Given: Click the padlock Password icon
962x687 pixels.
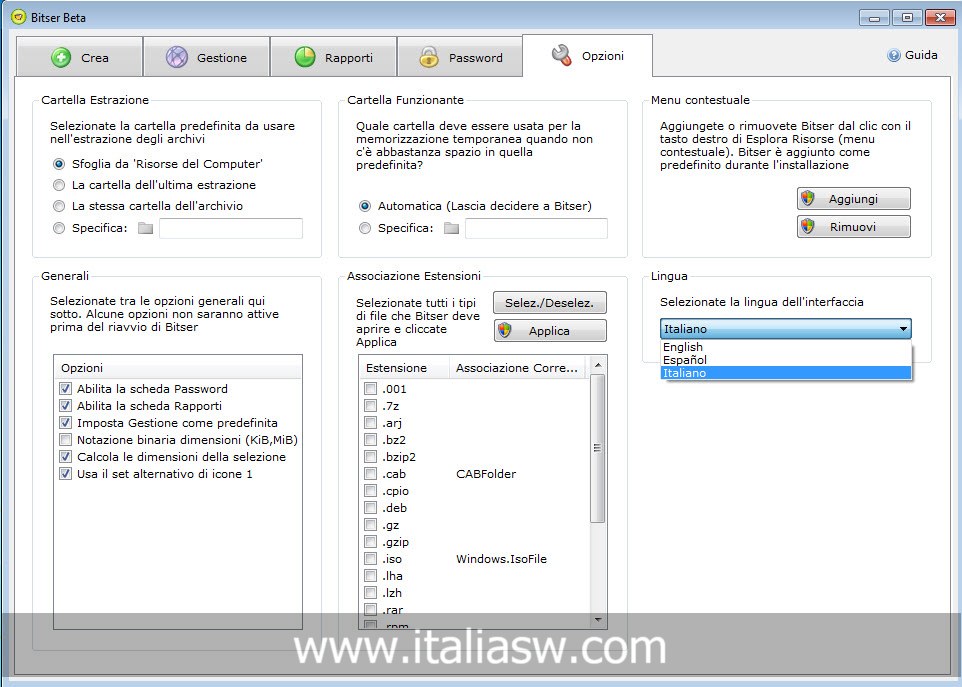Looking at the screenshot, I should [x=429, y=57].
